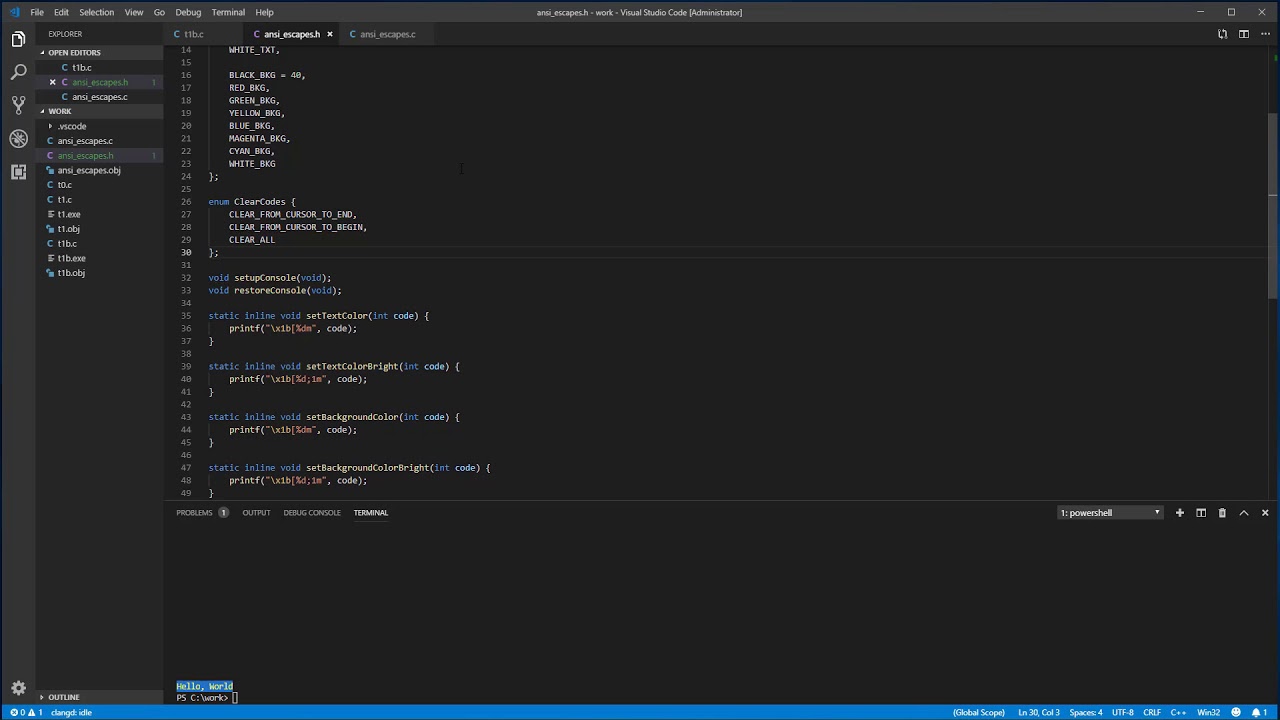Split the terminal panel
The width and height of the screenshot is (1280, 720).
pyautogui.click(x=1201, y=513)
